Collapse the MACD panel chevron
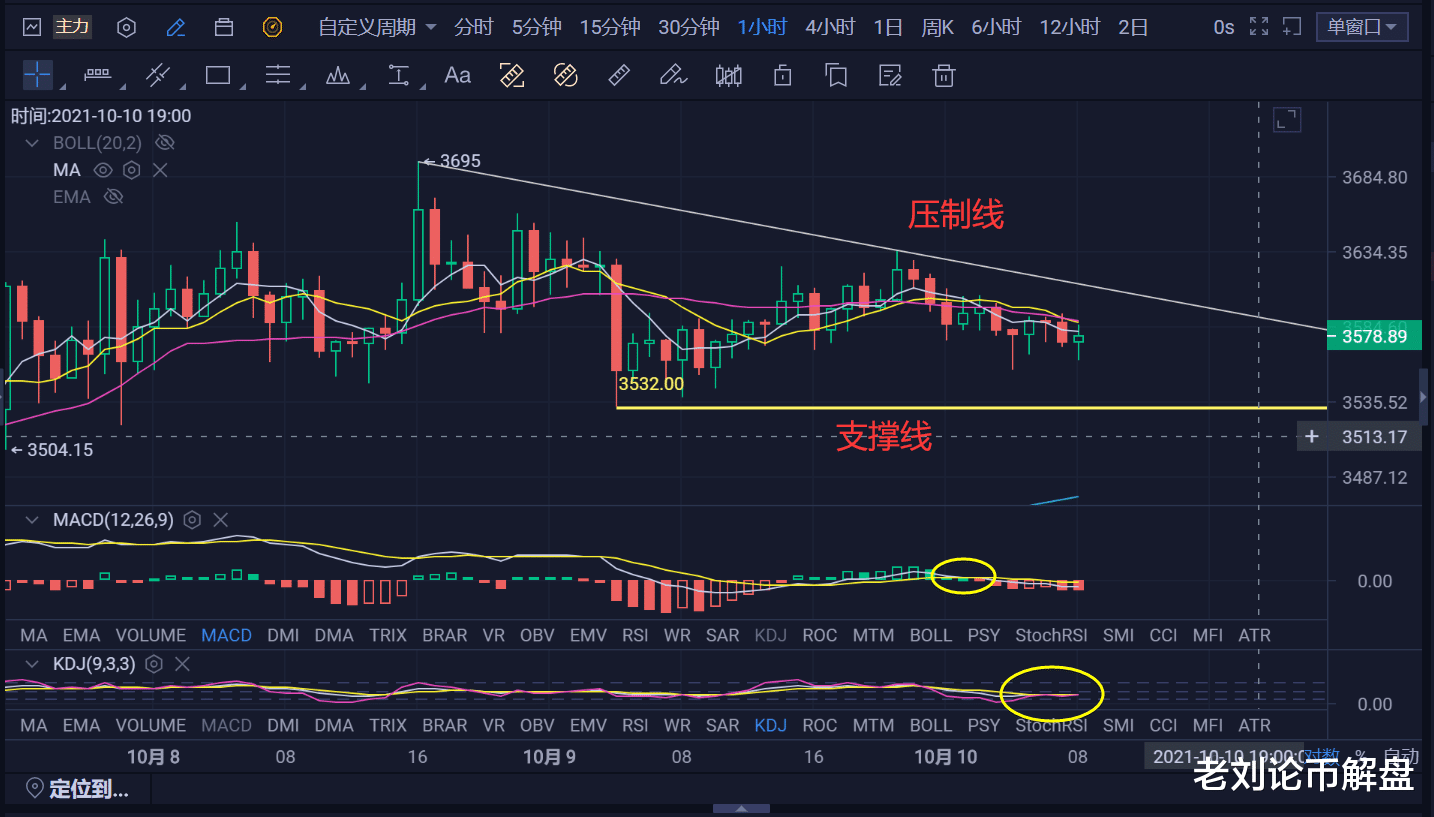 click(x=34, y=520)
